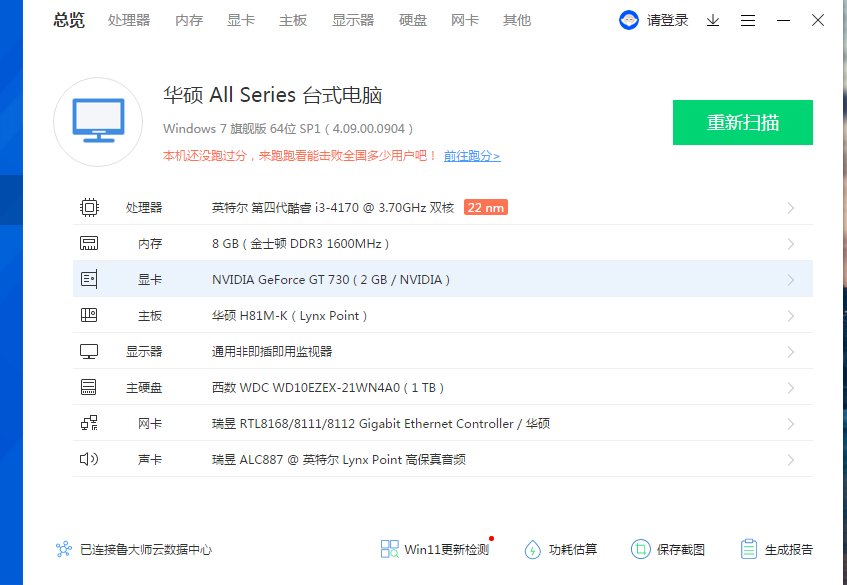This screenshot has width=847, height=585.
Task: Switch to the 其他 tab
Action: tap(517, 21)
